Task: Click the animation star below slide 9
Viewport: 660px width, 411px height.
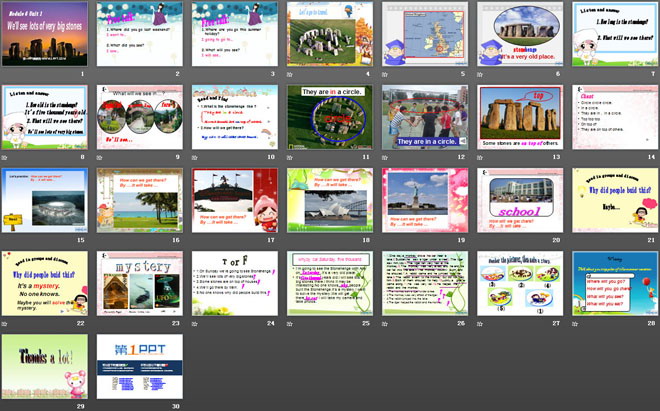Action: point(101,157)
